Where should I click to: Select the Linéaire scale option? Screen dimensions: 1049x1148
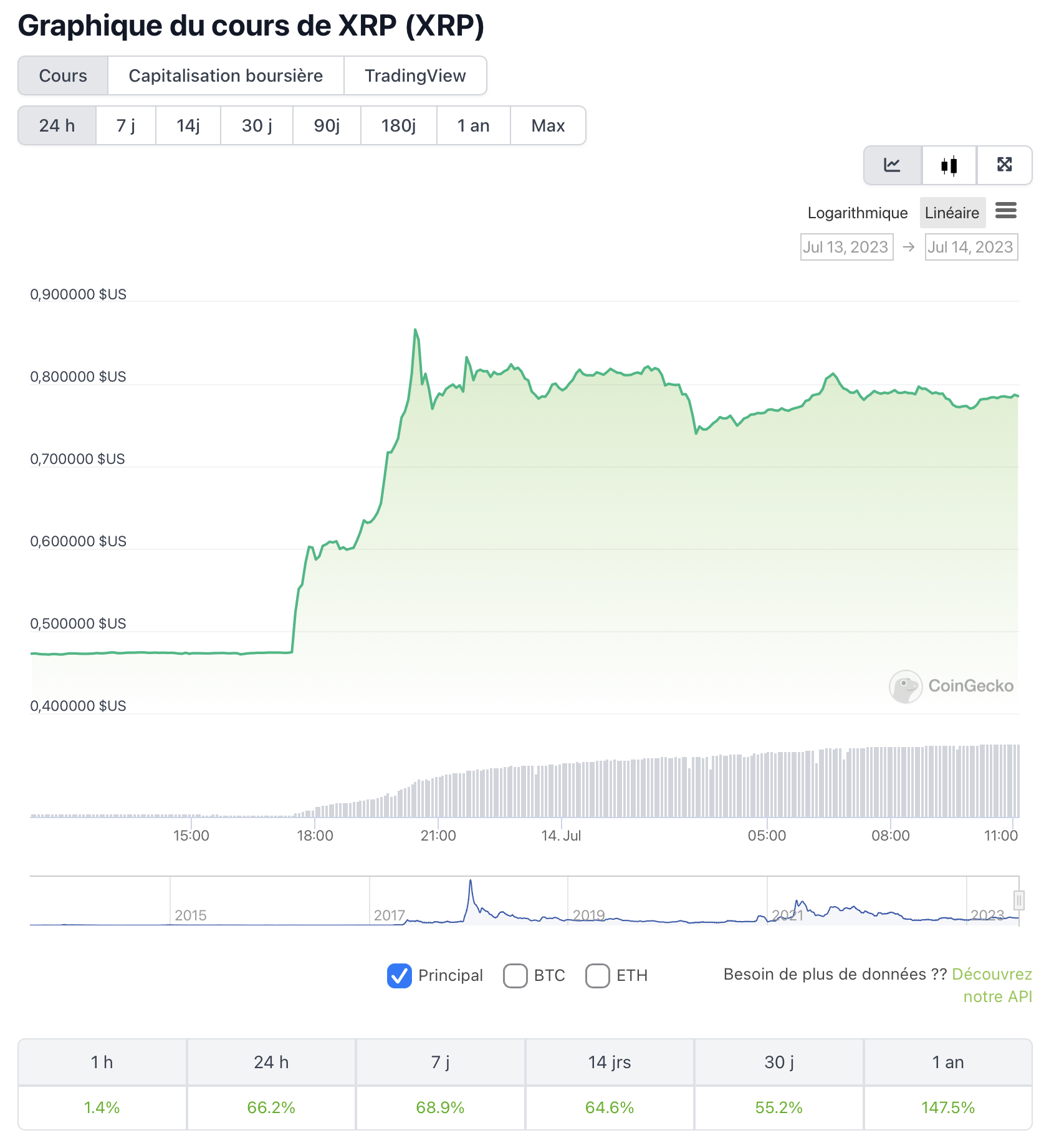point(952,213)
